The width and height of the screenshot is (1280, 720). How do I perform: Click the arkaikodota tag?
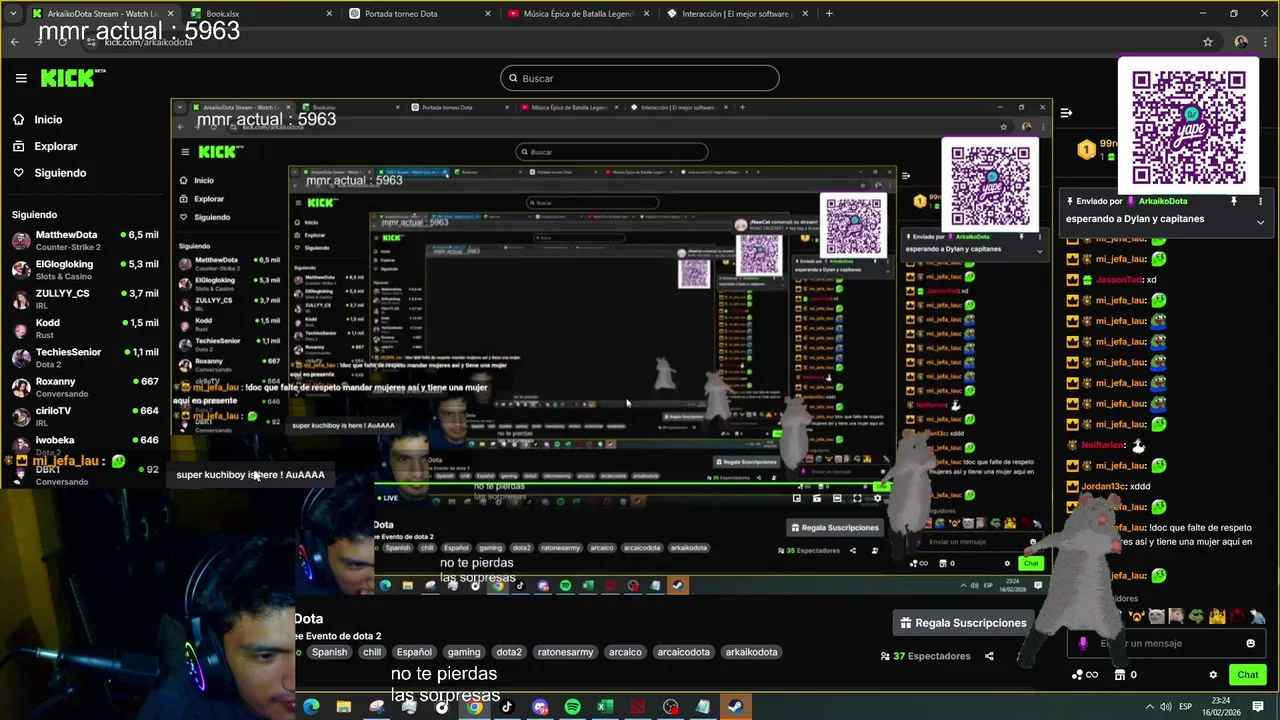(x=751, y=652)
